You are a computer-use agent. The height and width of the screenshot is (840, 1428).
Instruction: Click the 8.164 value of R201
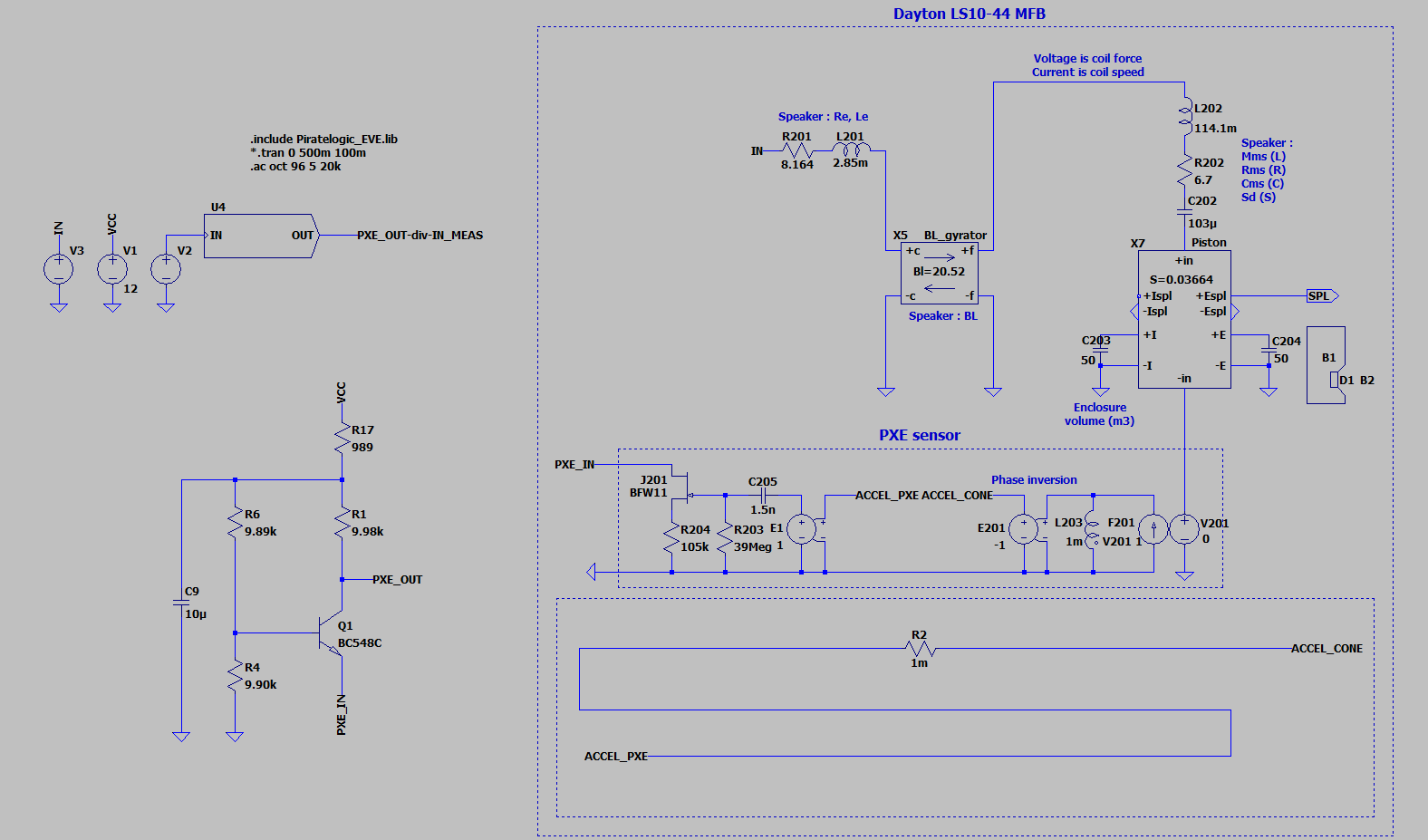click(797, 164)
